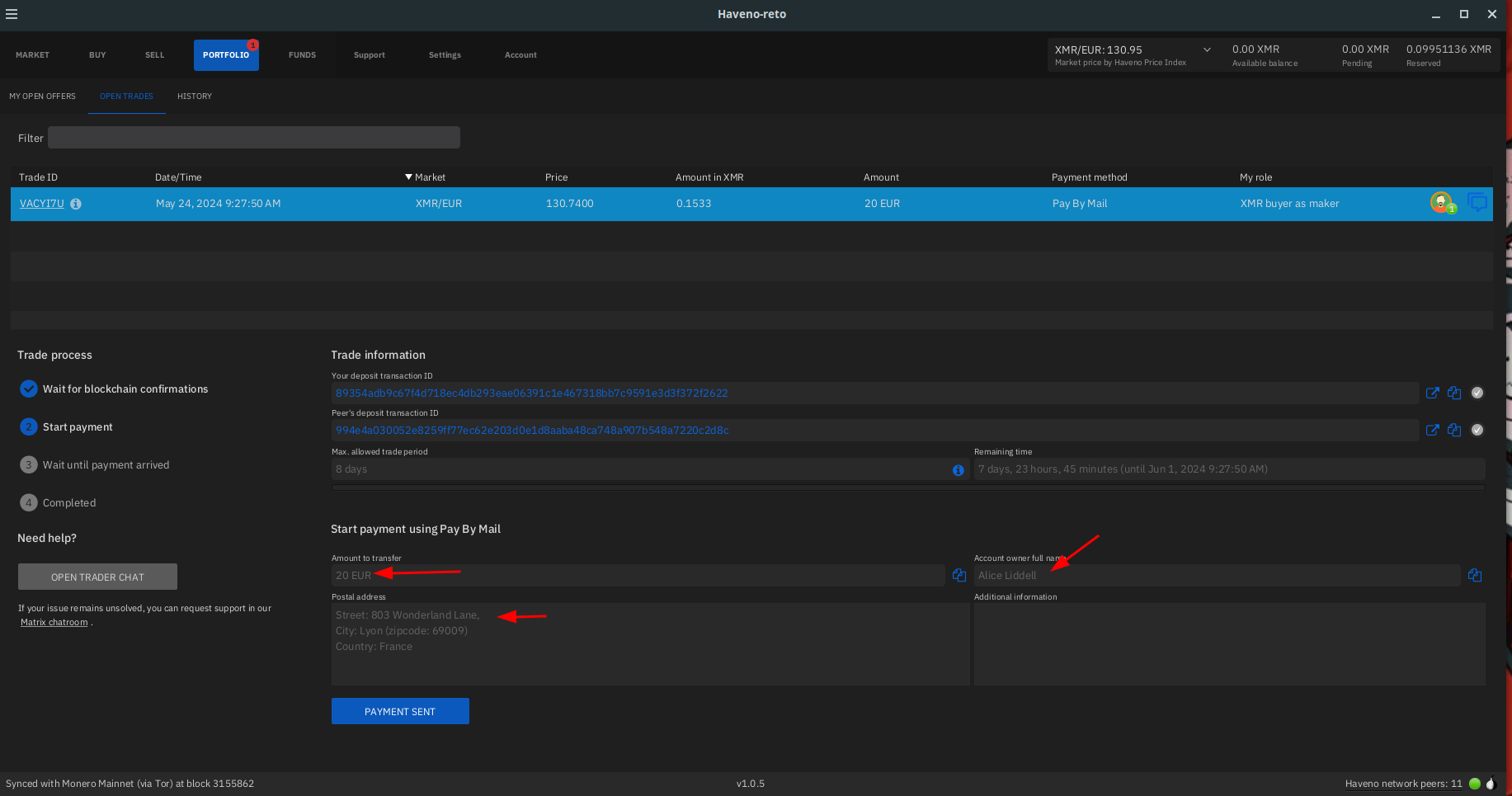Sort by Date/Time column header

[x=178, y=177]
